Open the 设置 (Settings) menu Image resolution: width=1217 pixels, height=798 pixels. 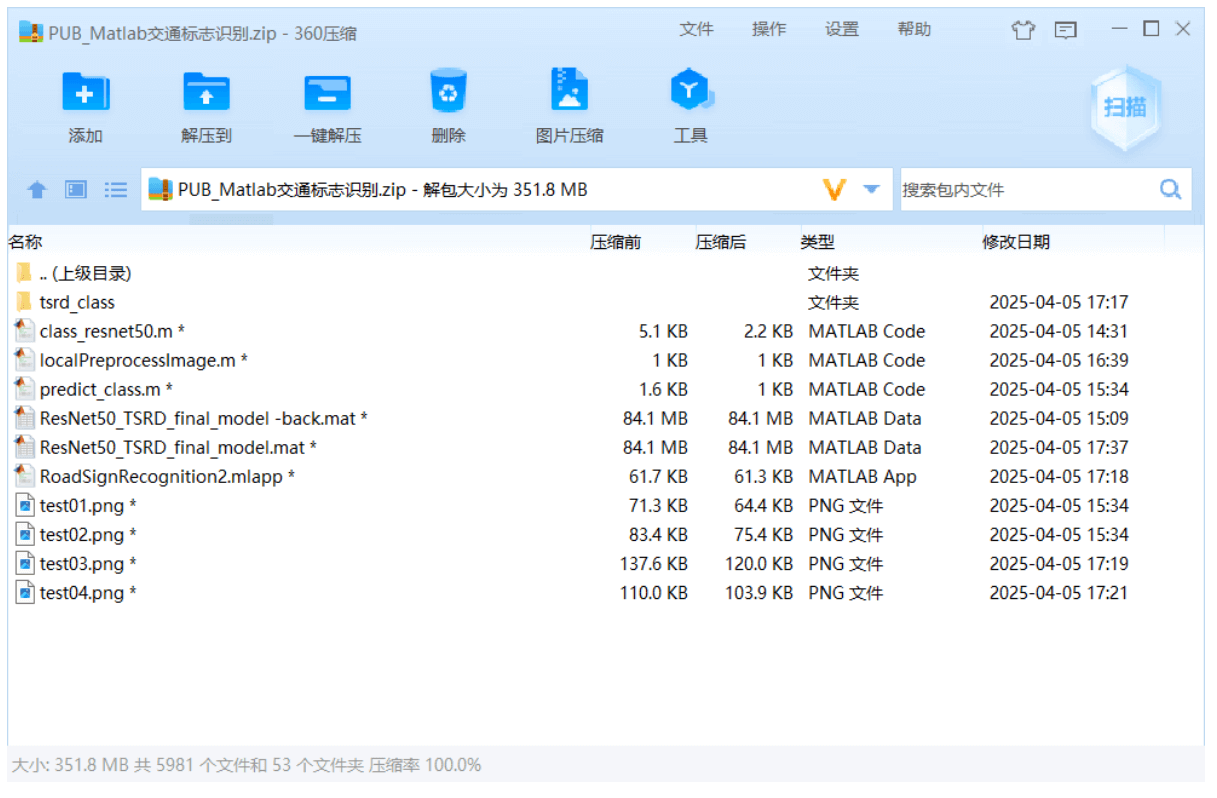pyautogui.click(x=841, y=30)
